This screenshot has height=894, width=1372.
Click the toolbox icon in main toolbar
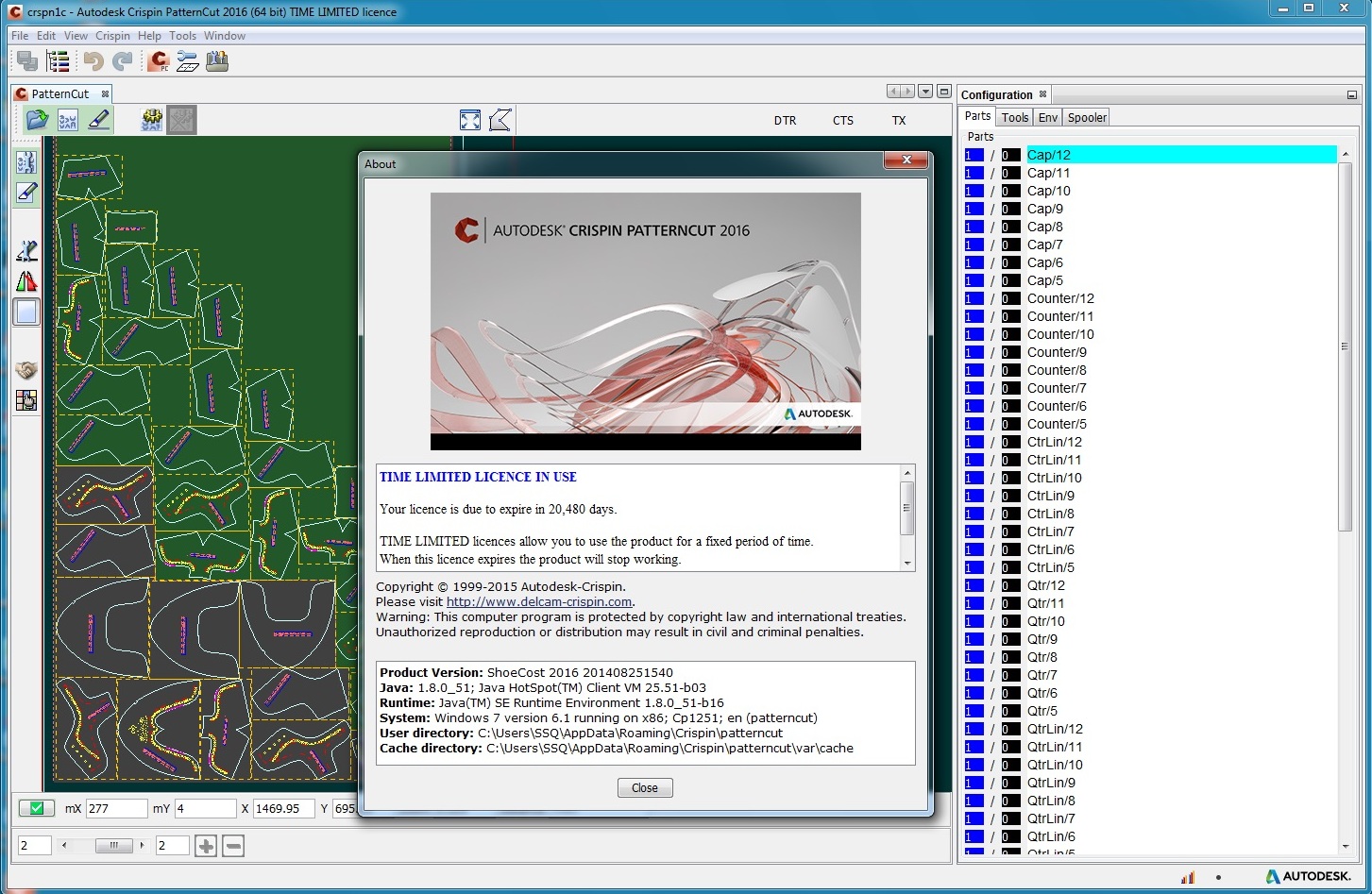point(217,61)
